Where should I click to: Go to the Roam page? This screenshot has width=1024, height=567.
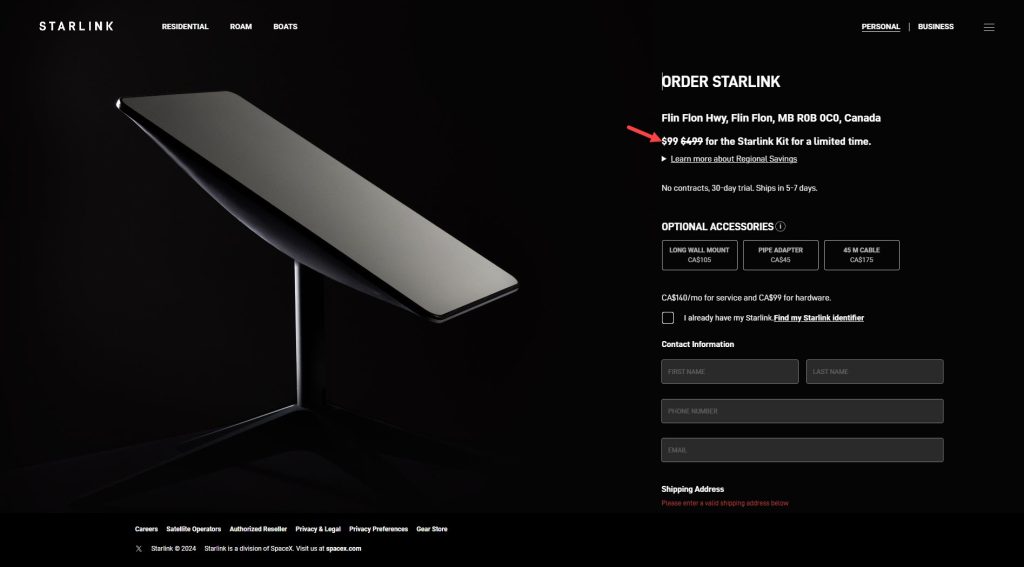240,27
